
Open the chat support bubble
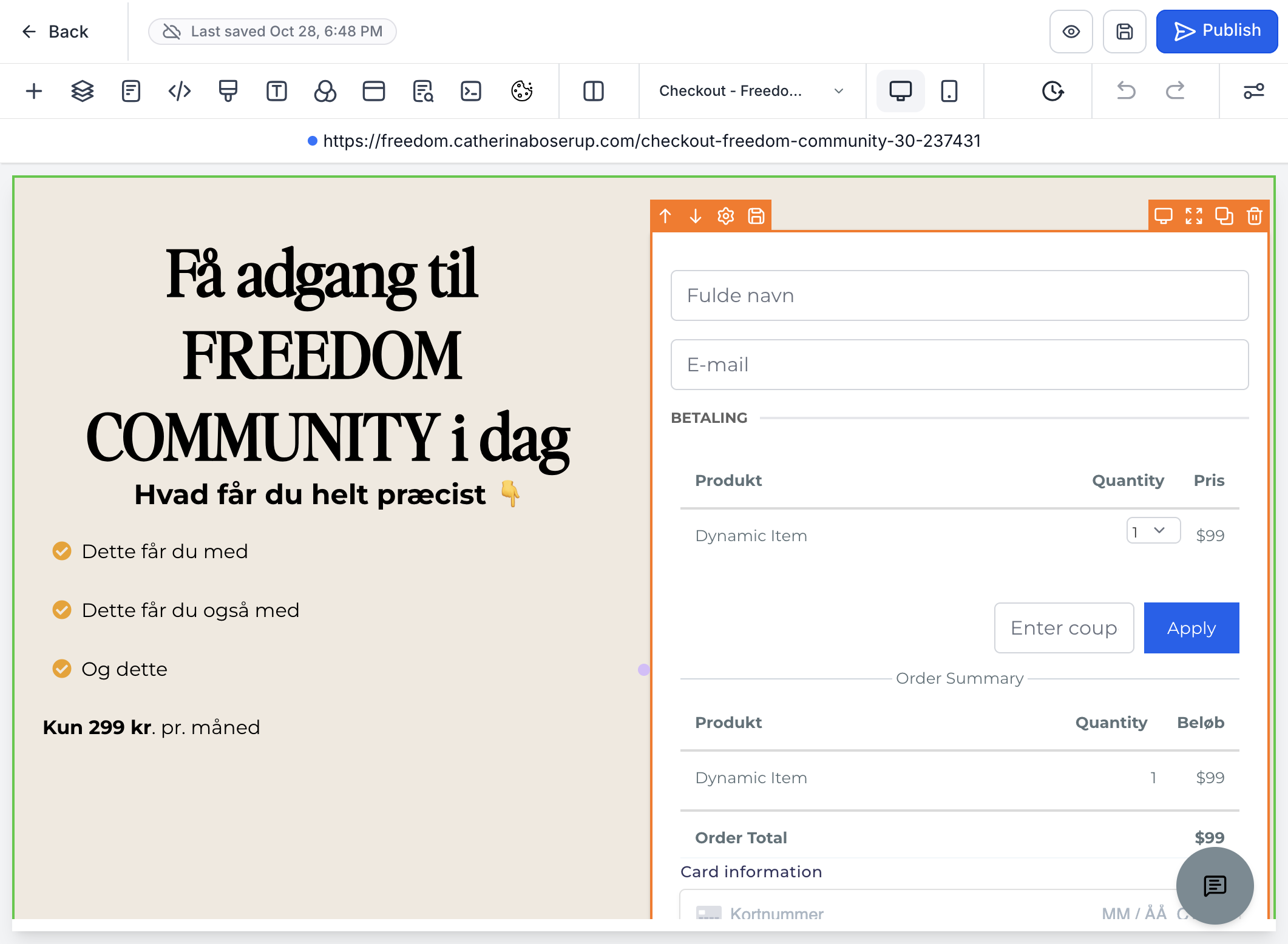tap(1215, 886)
